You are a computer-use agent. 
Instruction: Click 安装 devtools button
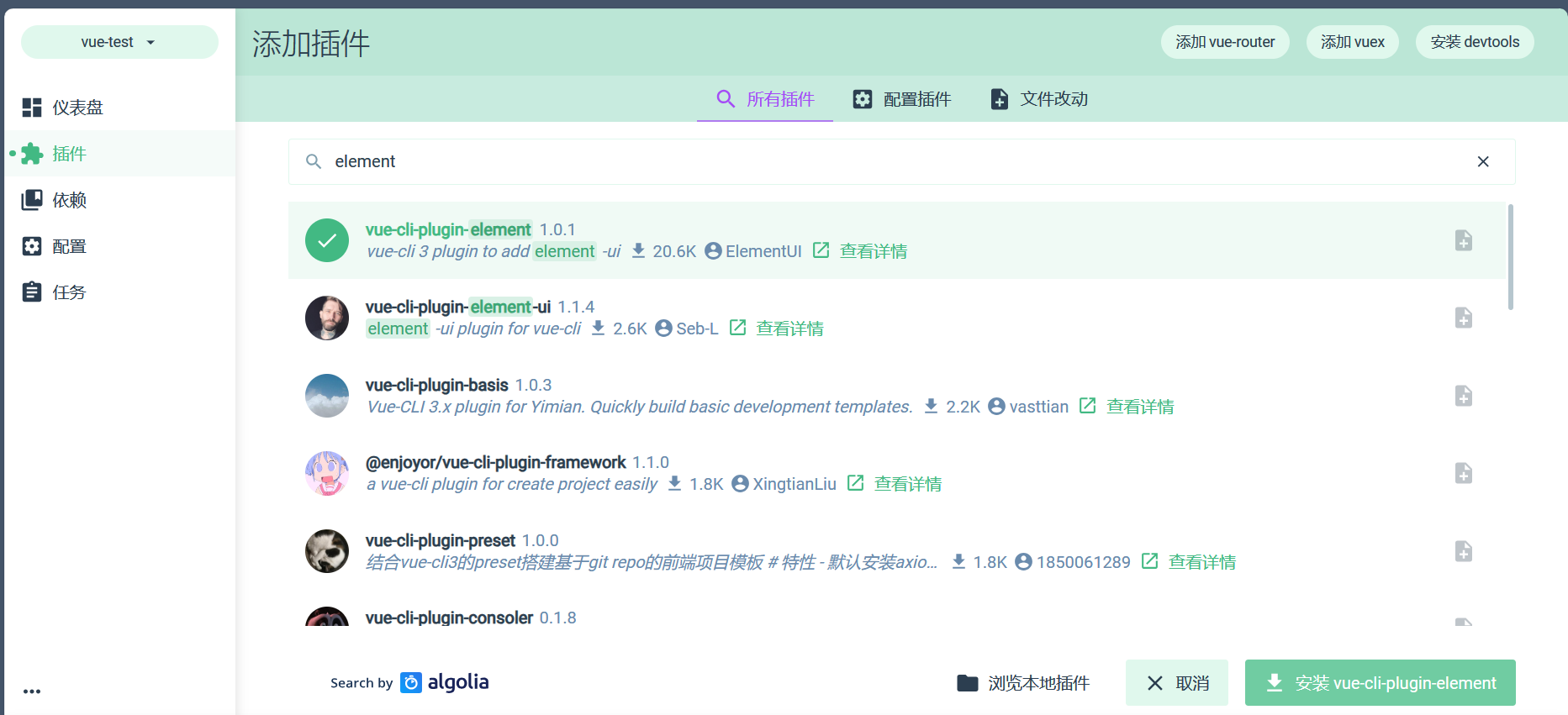[1475, 42]
